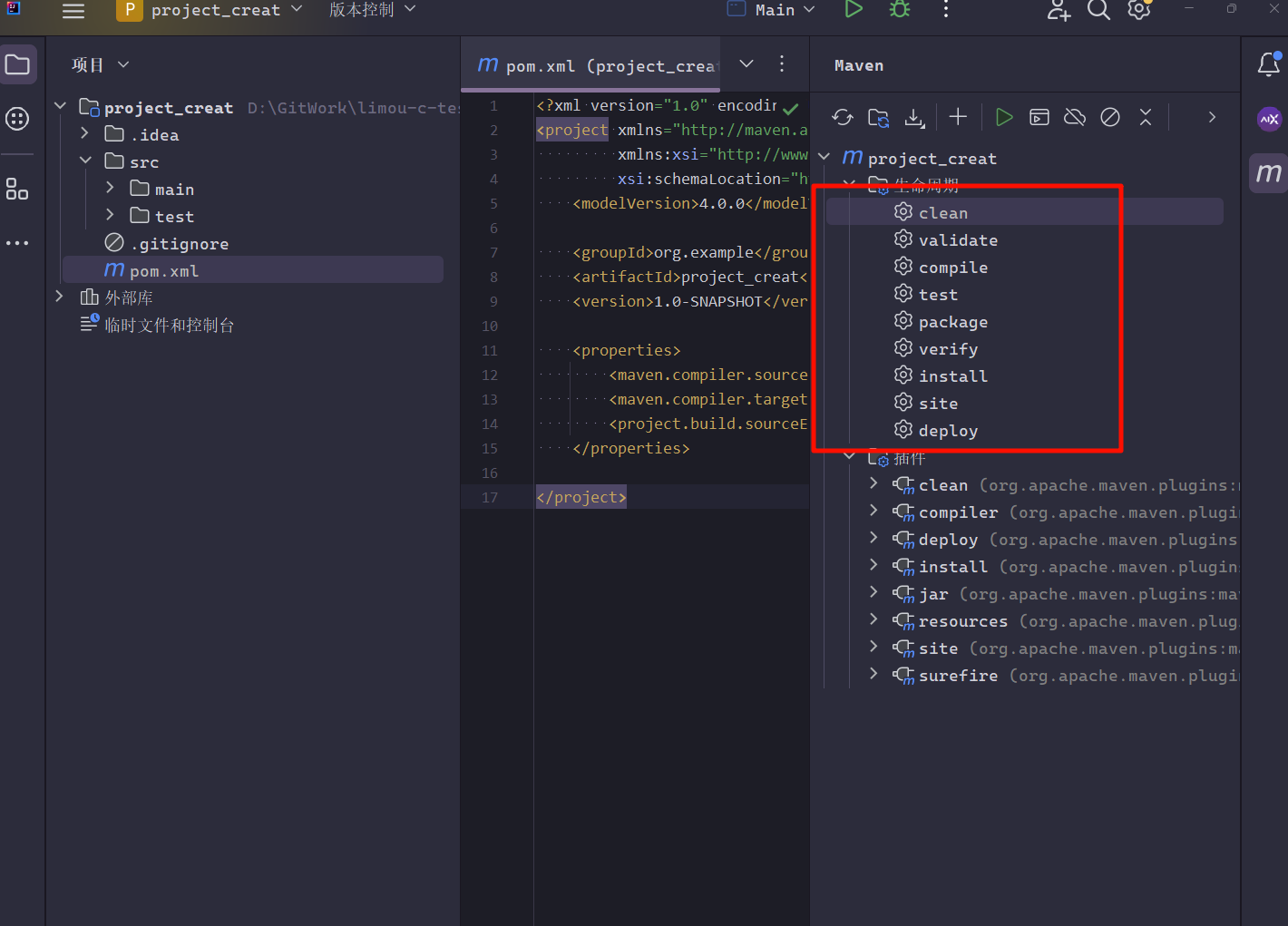Expand the compiler plugin node
Viewport: 1288px width, 926px height.
pyautogui.click(x=873, y=512)
